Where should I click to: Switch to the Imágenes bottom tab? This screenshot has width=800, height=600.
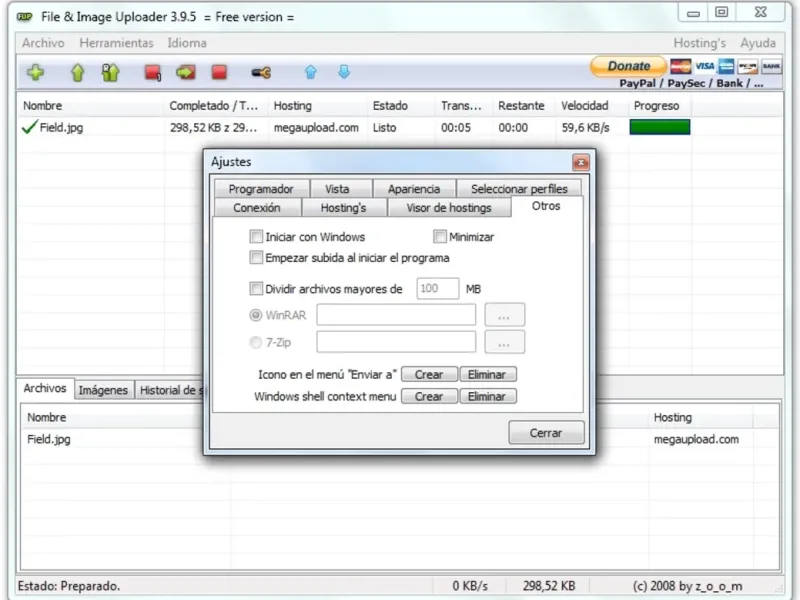point(104,390)
